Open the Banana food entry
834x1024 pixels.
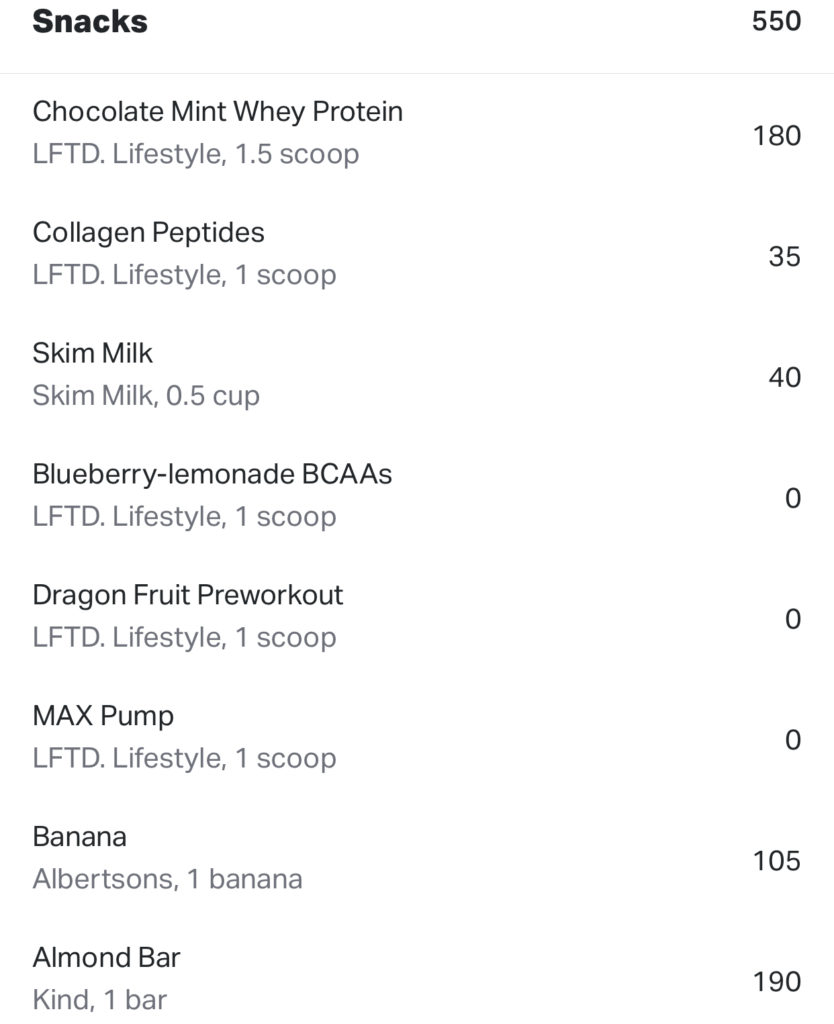(x=417, y=859)
